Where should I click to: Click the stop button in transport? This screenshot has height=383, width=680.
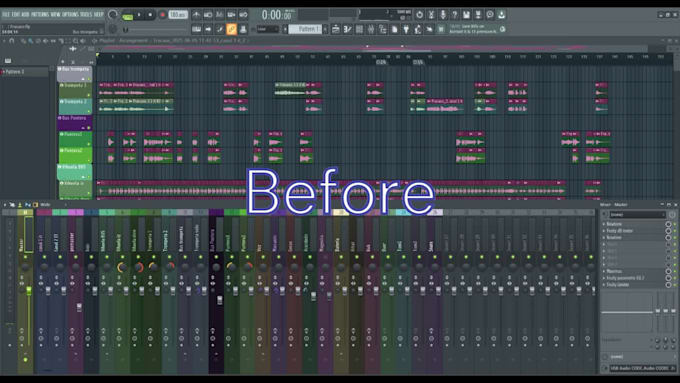tap(150, 15)
